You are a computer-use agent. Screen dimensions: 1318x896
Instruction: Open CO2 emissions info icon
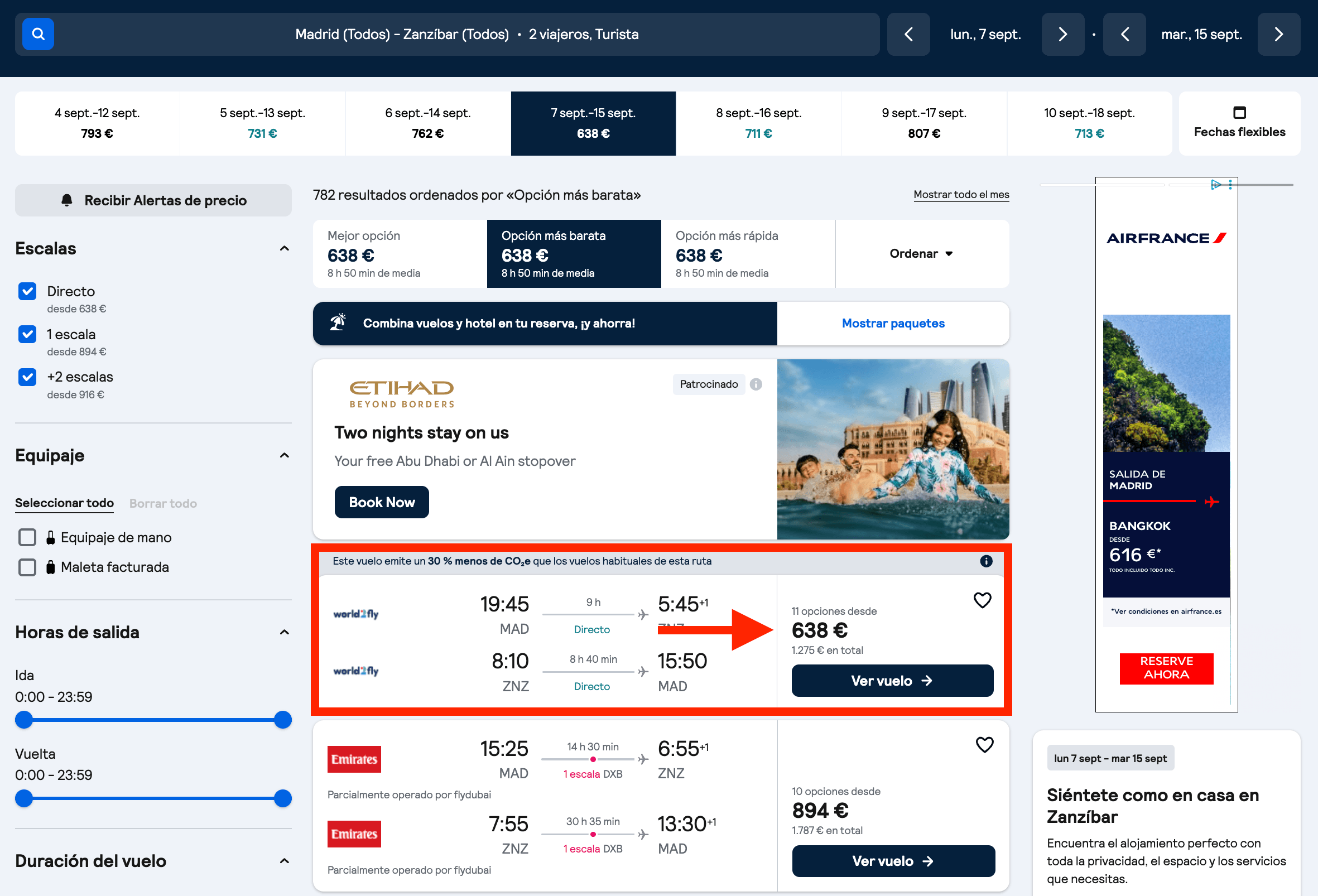tap(986, 561)
